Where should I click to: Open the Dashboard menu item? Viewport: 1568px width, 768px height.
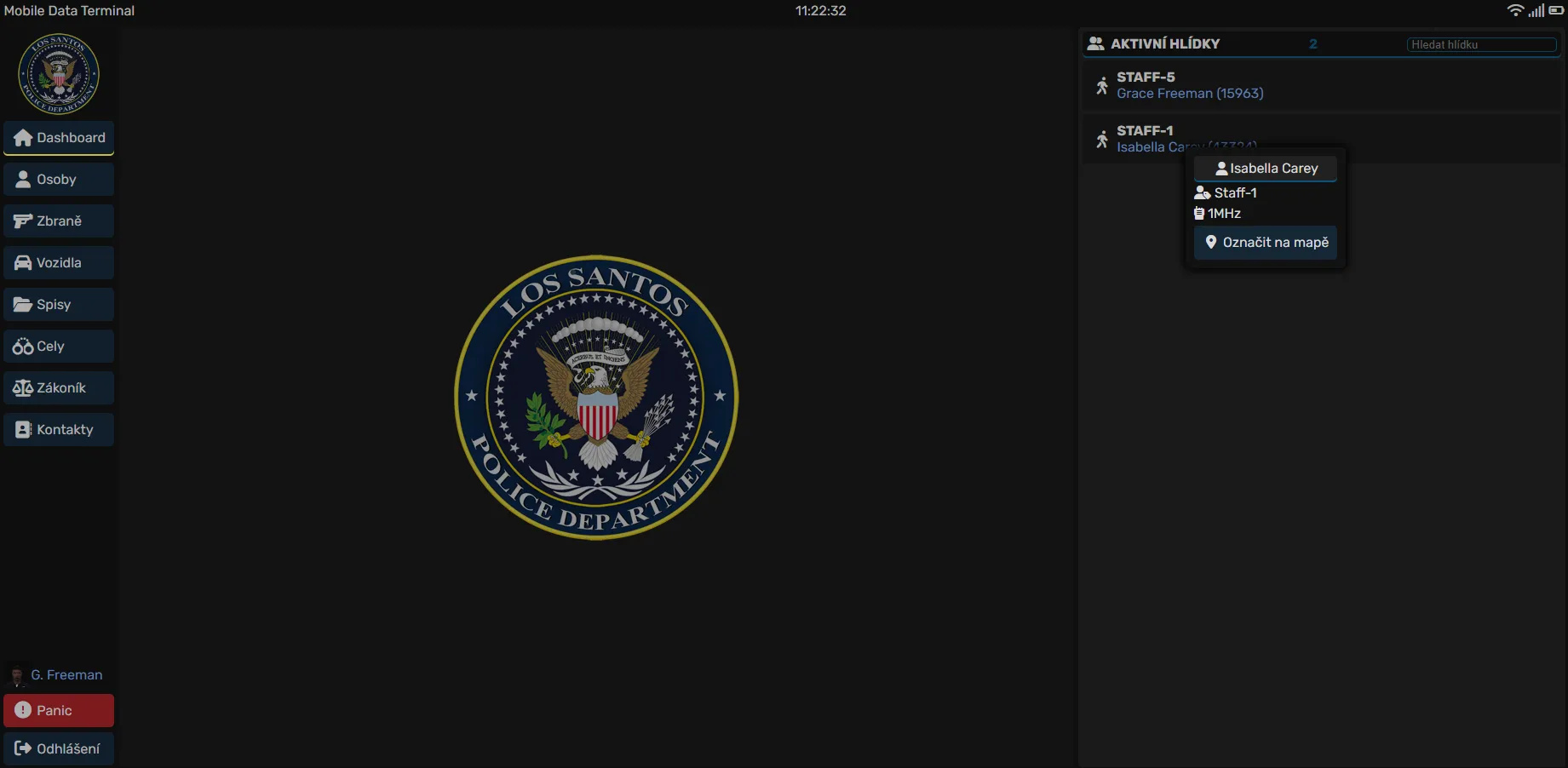tap(59, 138)
